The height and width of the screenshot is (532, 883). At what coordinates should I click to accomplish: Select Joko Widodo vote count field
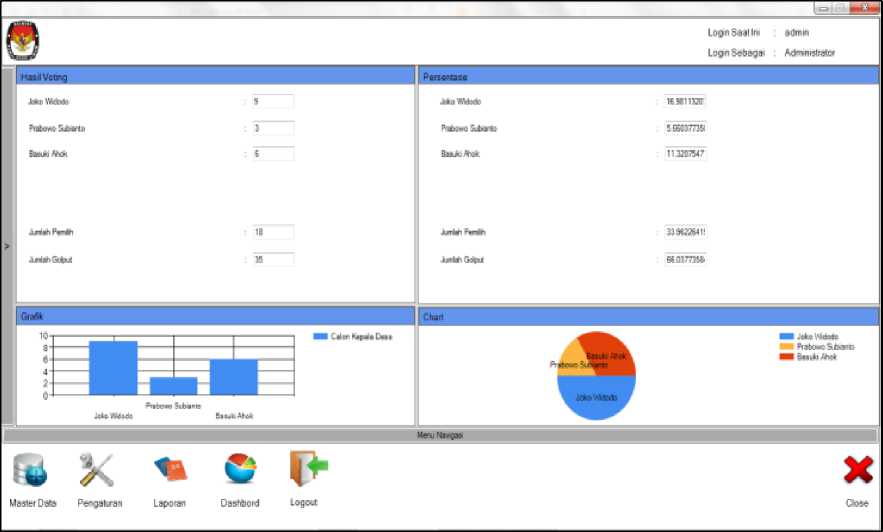(x=272, y=102)
